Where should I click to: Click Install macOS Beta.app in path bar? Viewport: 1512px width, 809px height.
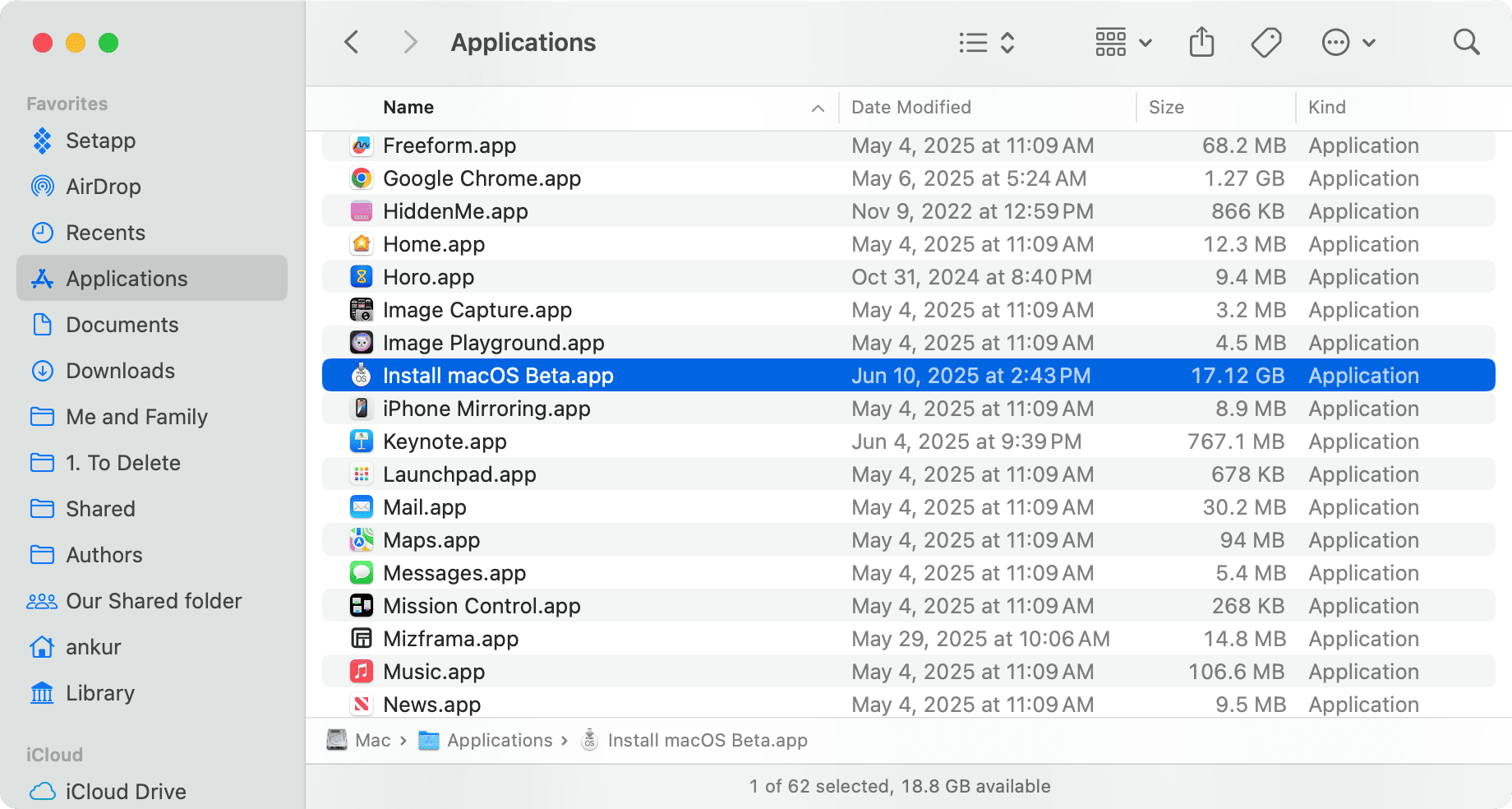click(694, 741)
